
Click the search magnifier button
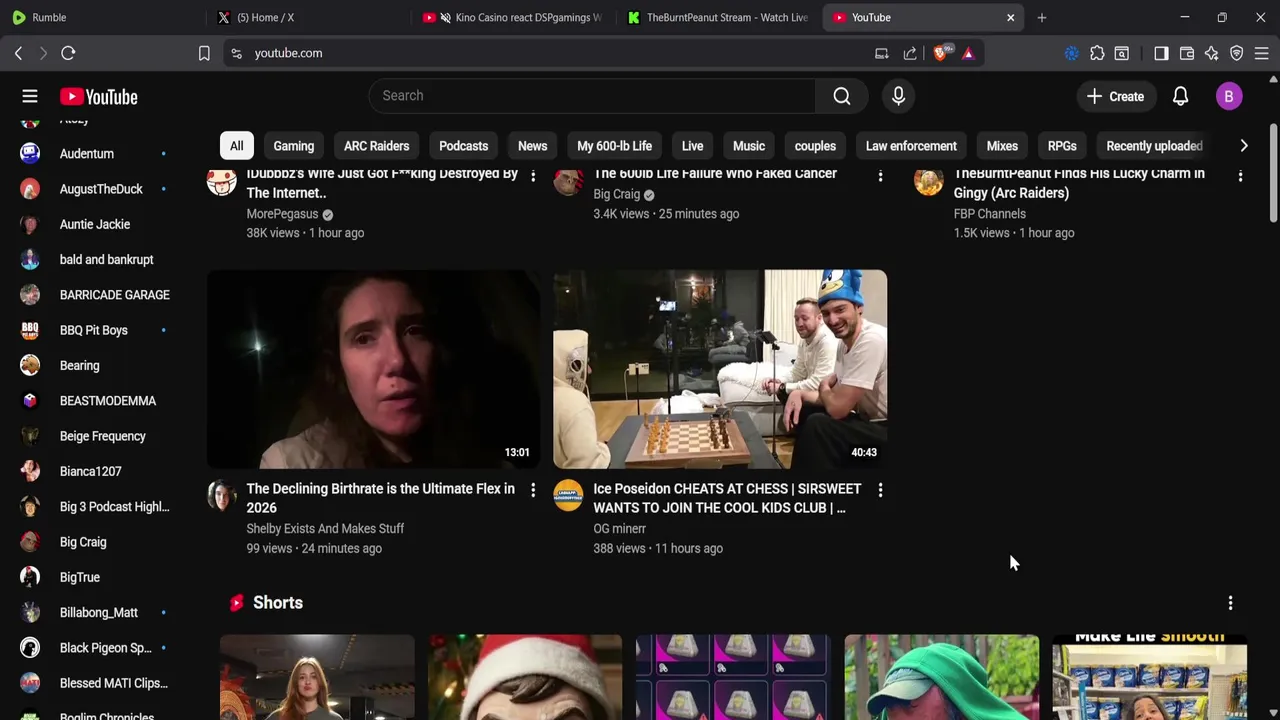pos(842,96)
